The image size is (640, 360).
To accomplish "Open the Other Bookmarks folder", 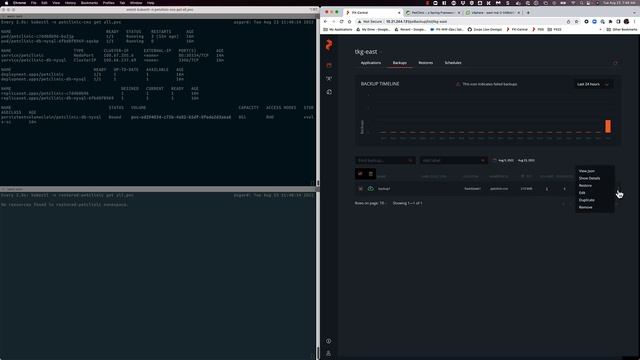I will pyautogui.click(x=621, y=29).
